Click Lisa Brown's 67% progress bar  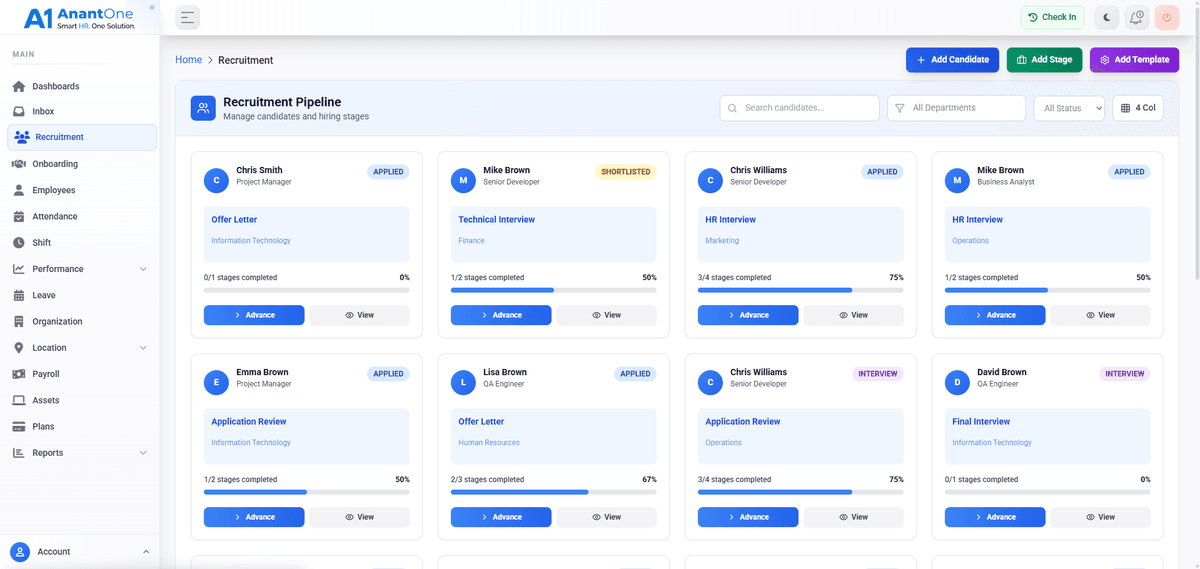click(x=554, y=492)
